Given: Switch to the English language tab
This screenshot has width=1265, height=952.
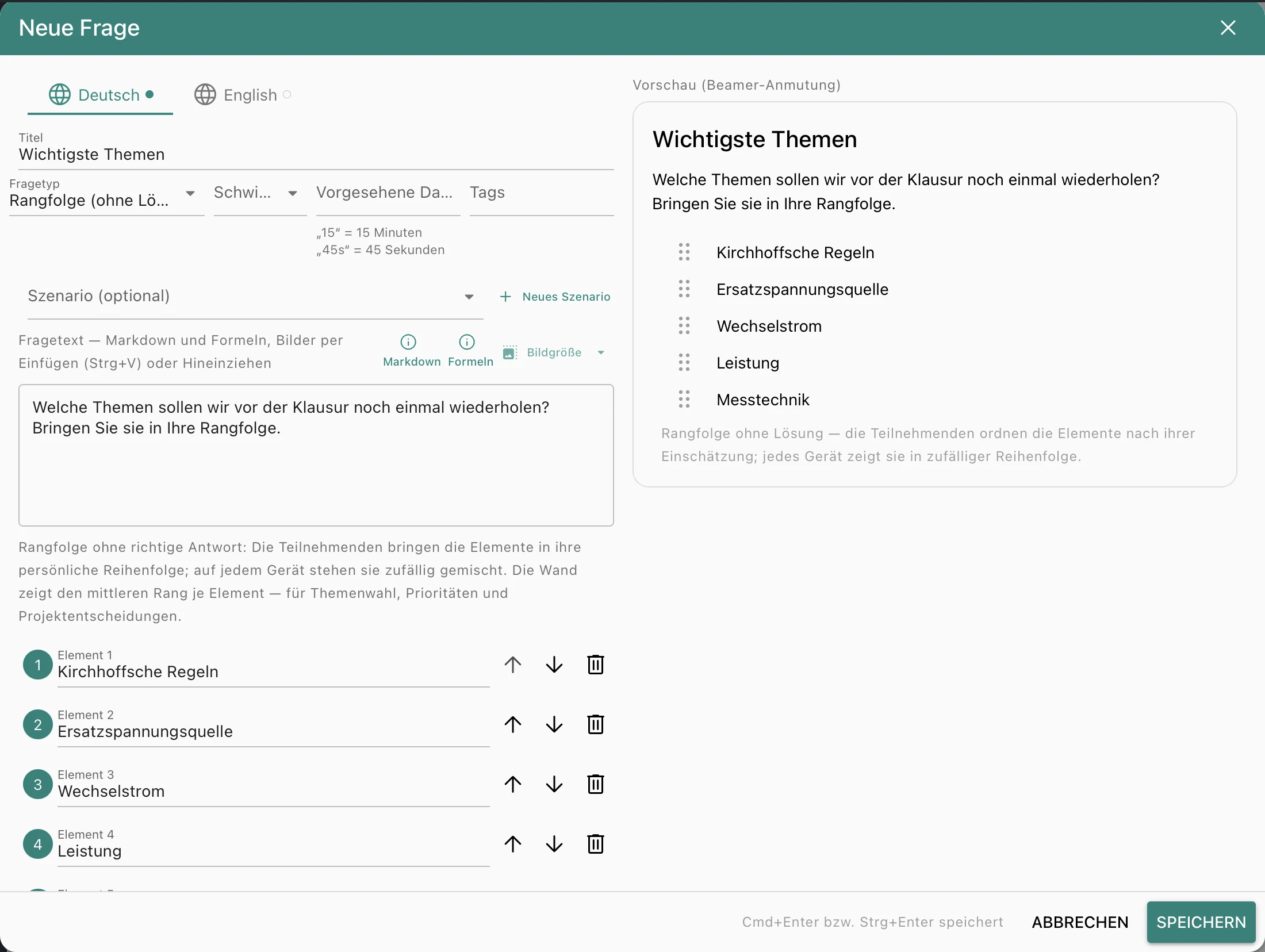Looking at the screenshot, I should pyautogui.click(x=242, y=95).
